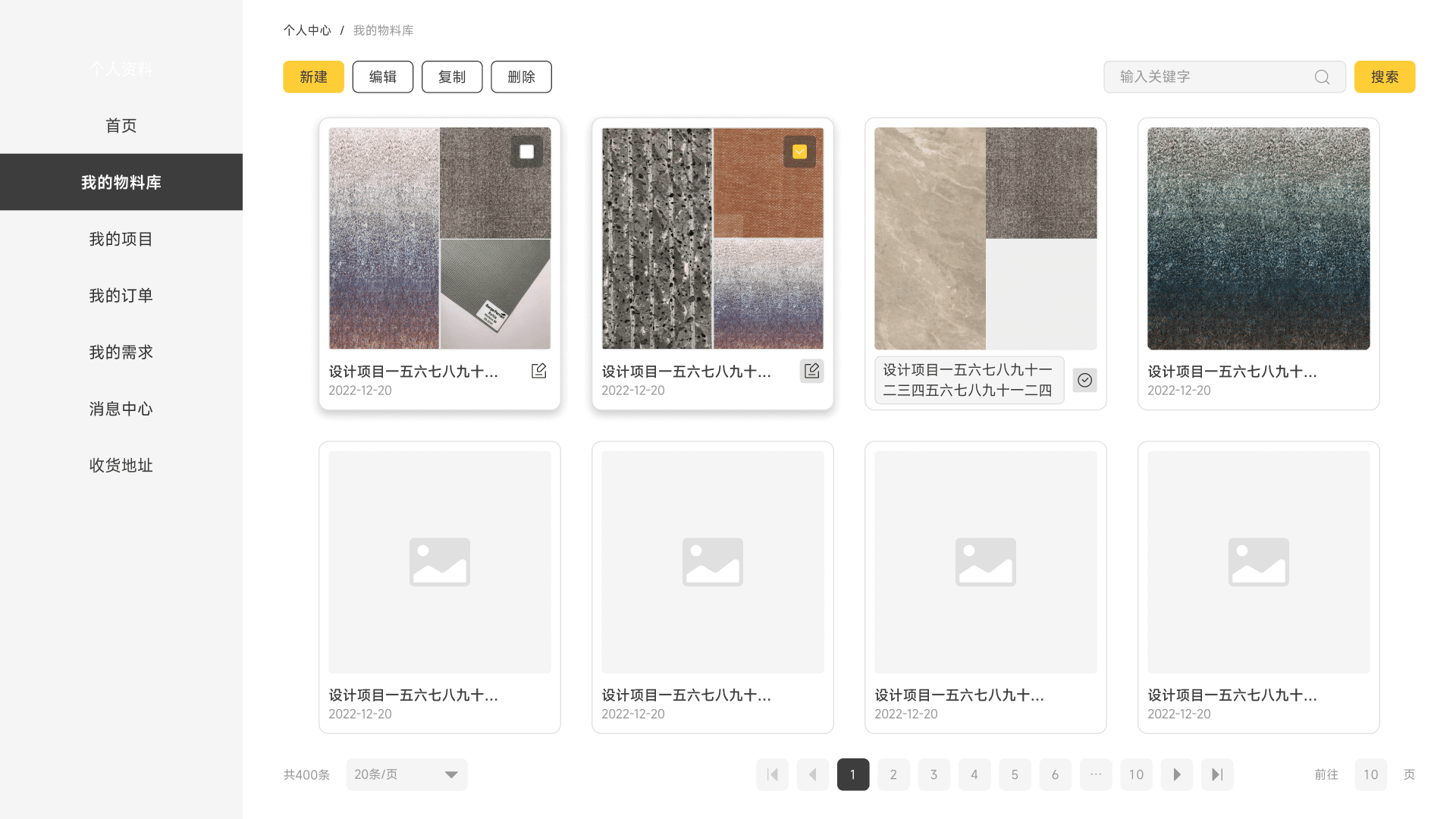1456x819 pixels.
Task: Go to next page arrow
Action: 1176,774
